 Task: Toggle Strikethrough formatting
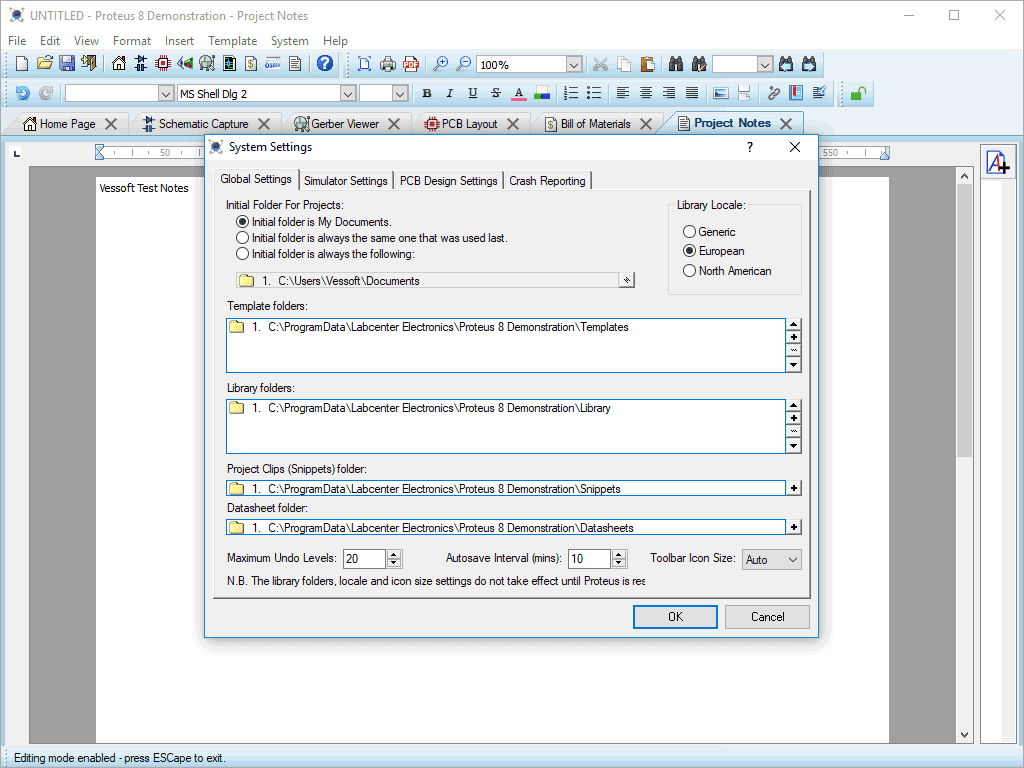(x=496, y=93)
